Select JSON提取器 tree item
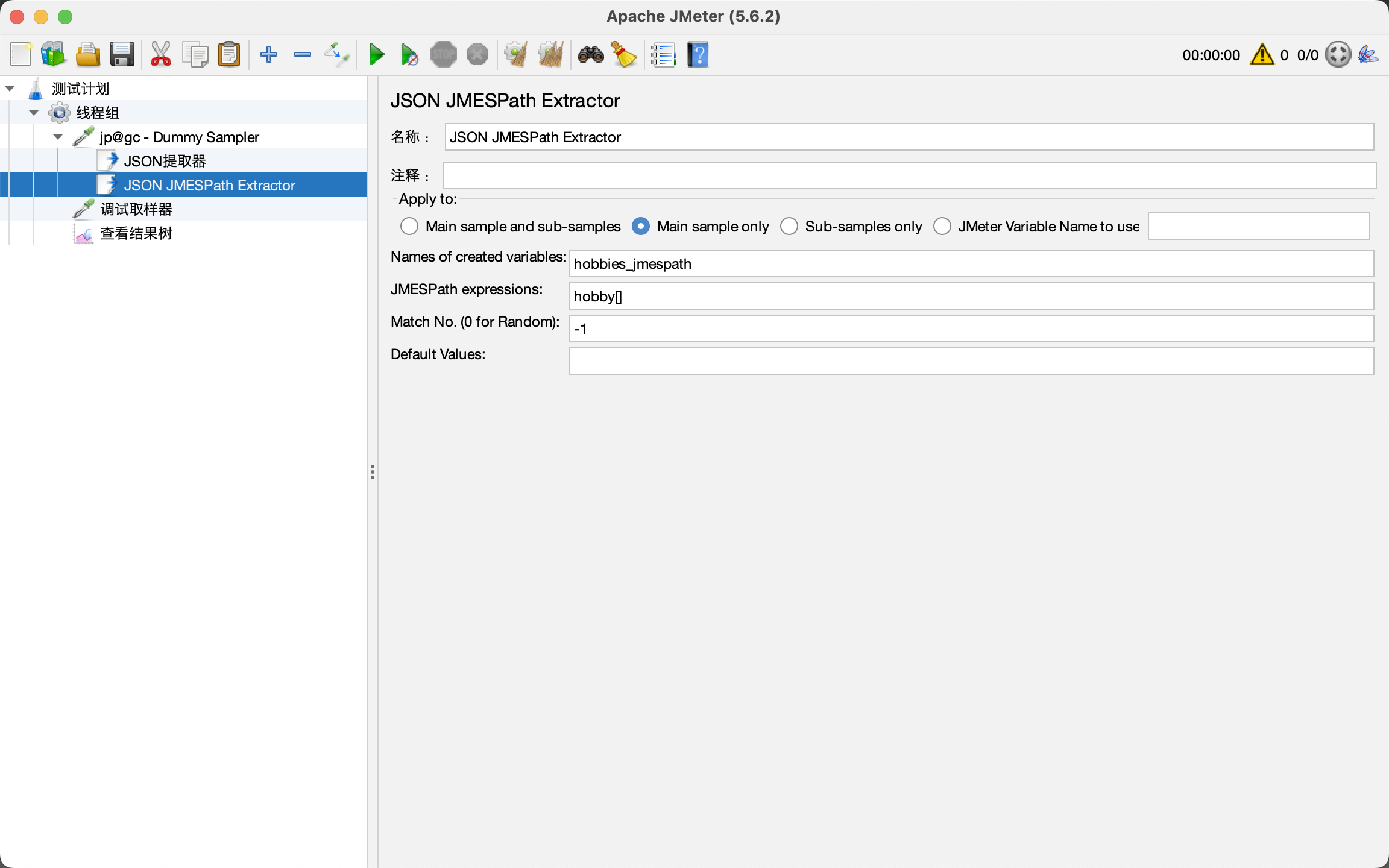The width and height of the screenshot is (1389, 868). tap(165, 161)
